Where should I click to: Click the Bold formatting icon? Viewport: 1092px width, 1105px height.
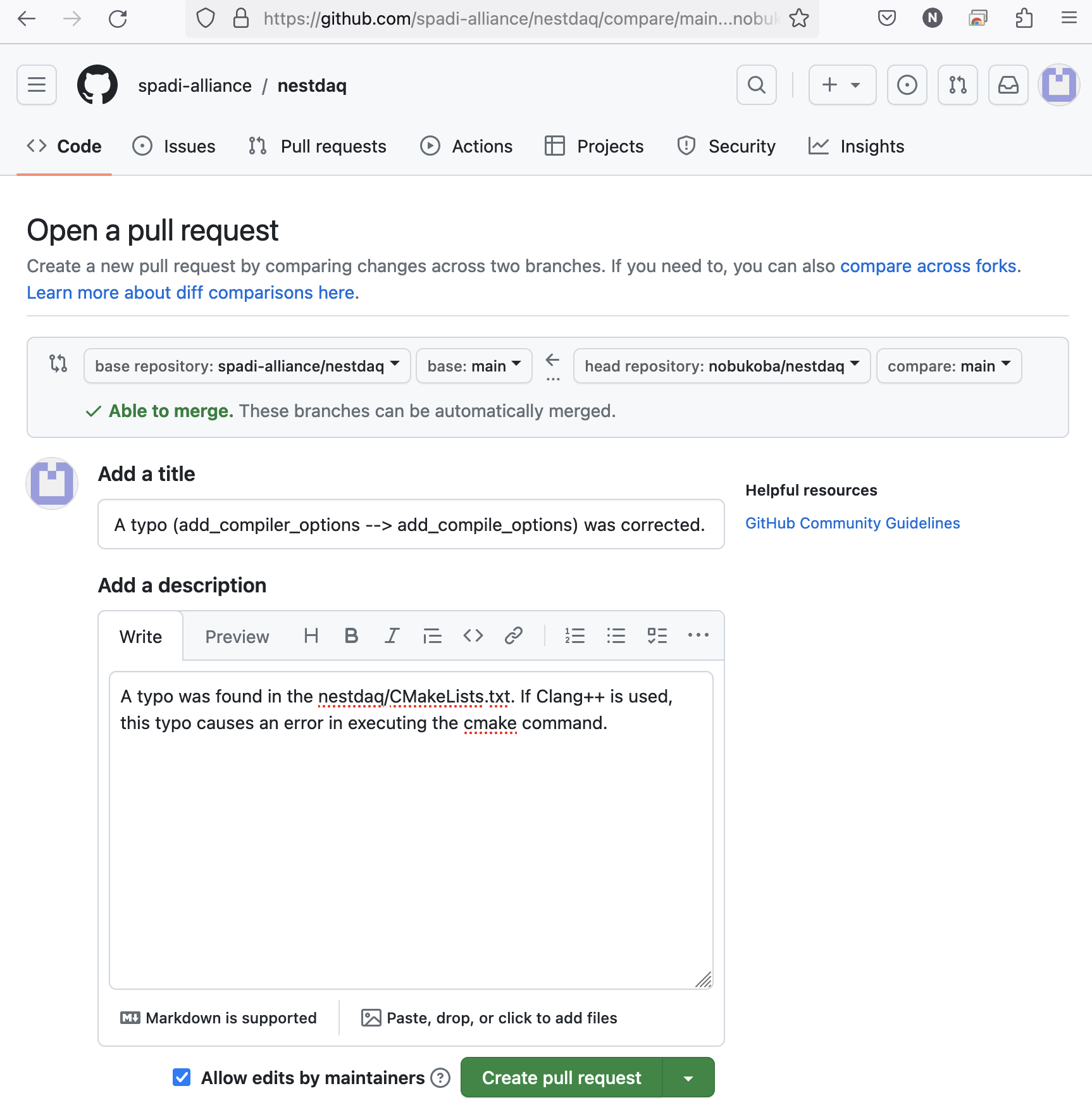pos(351,635)
